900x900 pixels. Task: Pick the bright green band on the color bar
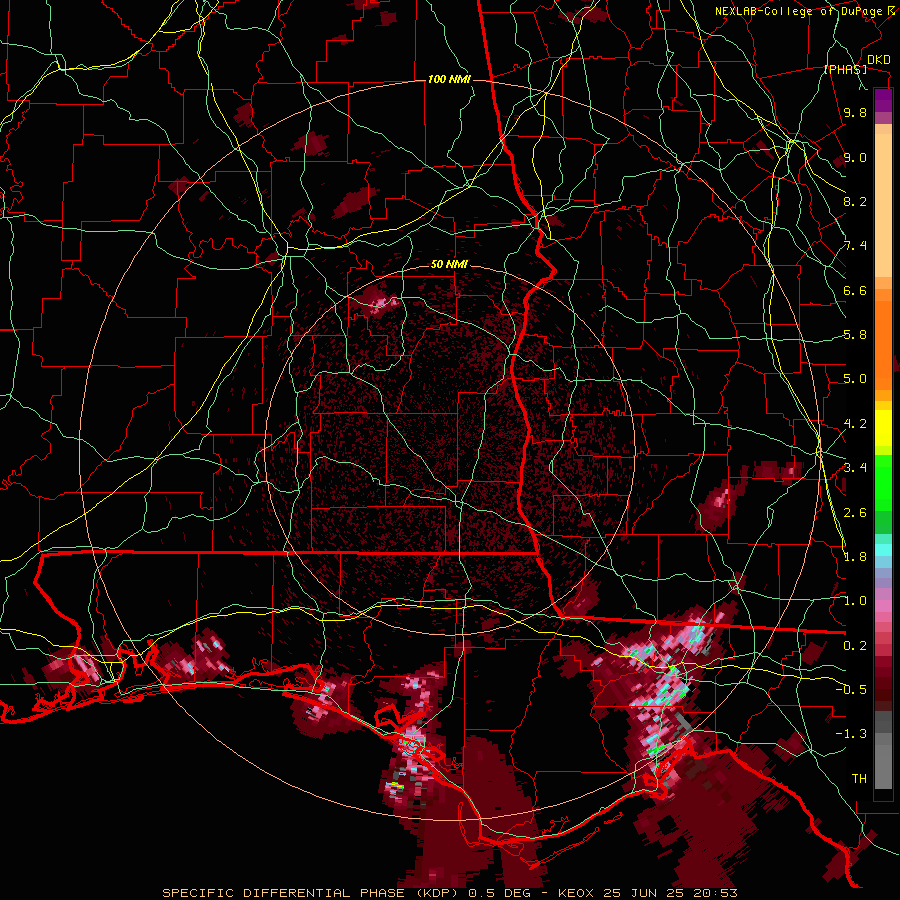pyautogui.click(x=883, y=484)
